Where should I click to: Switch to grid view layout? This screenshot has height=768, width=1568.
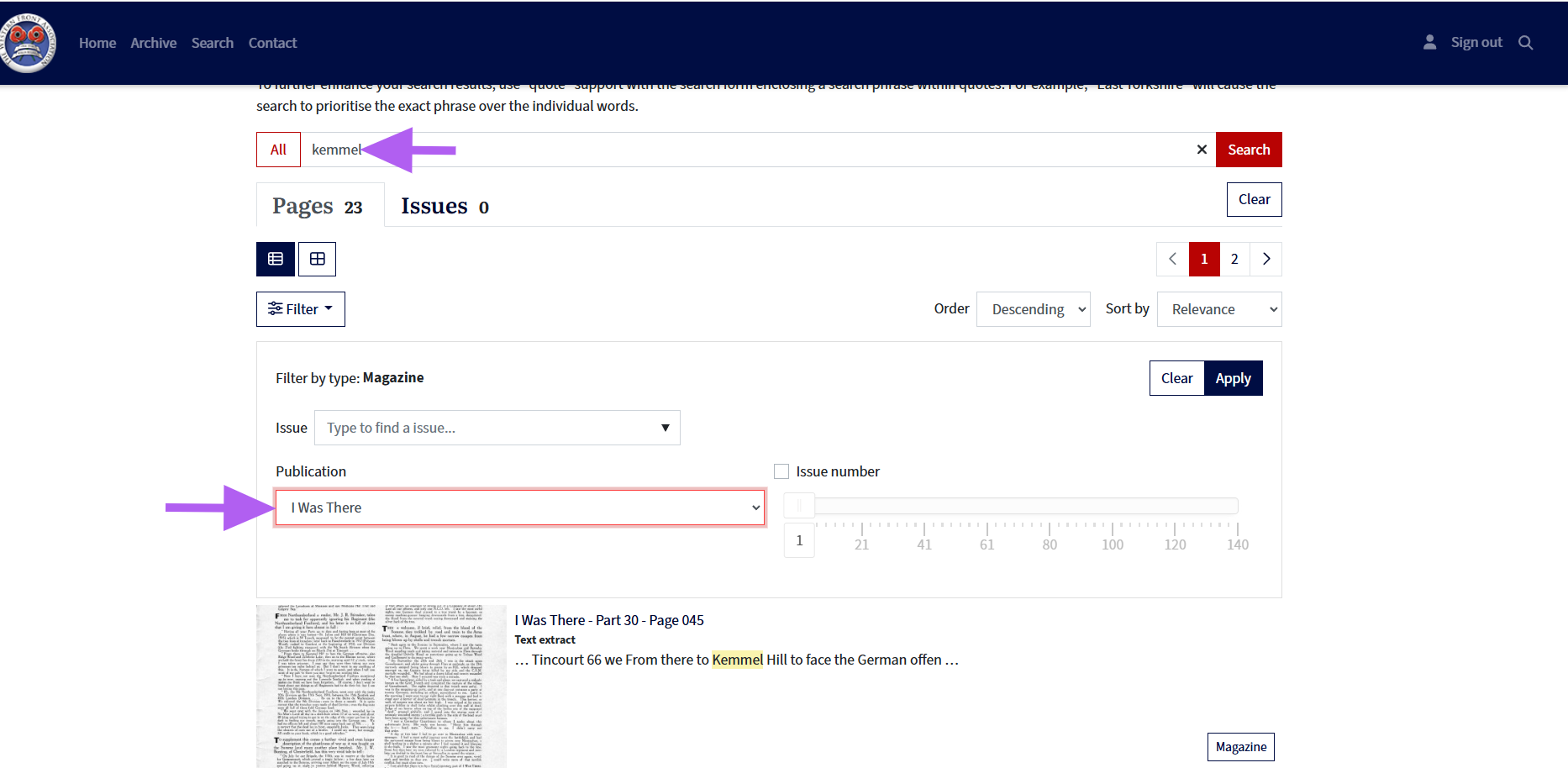[x=317, y=259]
